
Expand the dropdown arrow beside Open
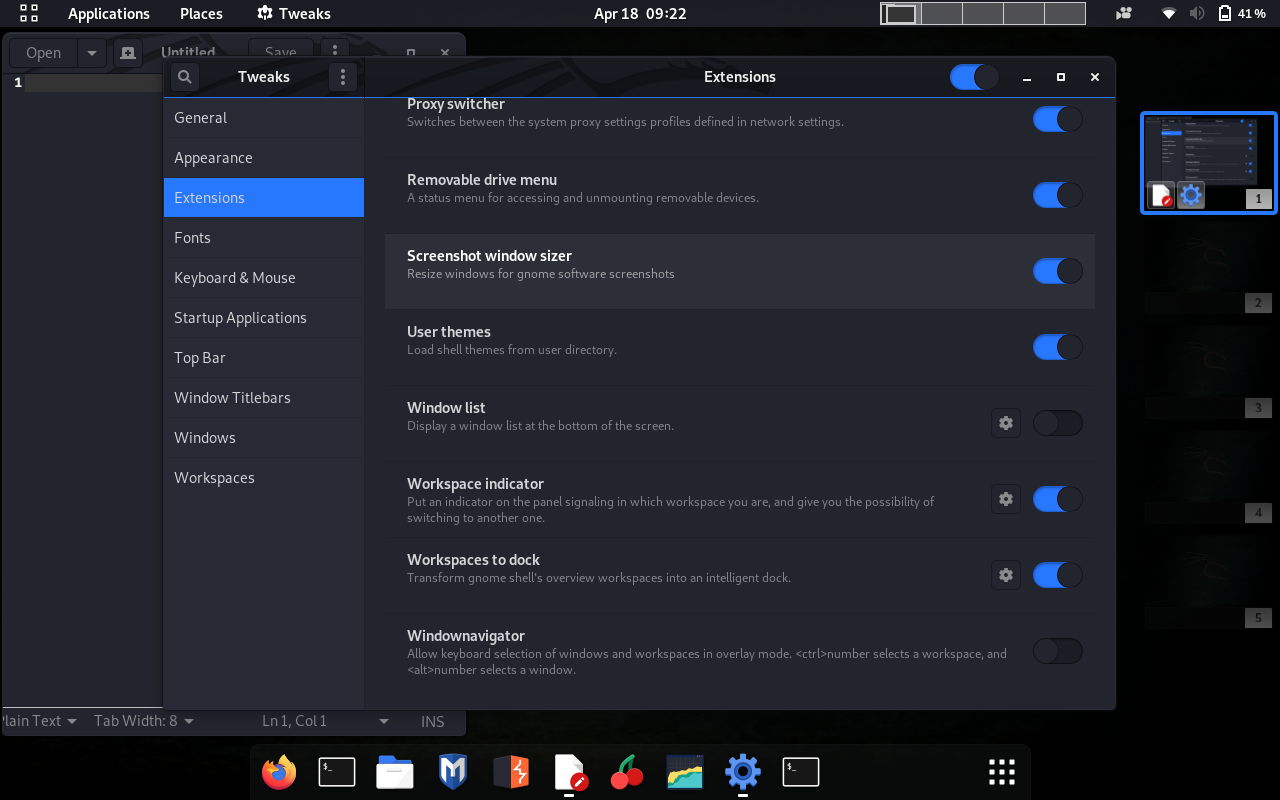[91, 53]
